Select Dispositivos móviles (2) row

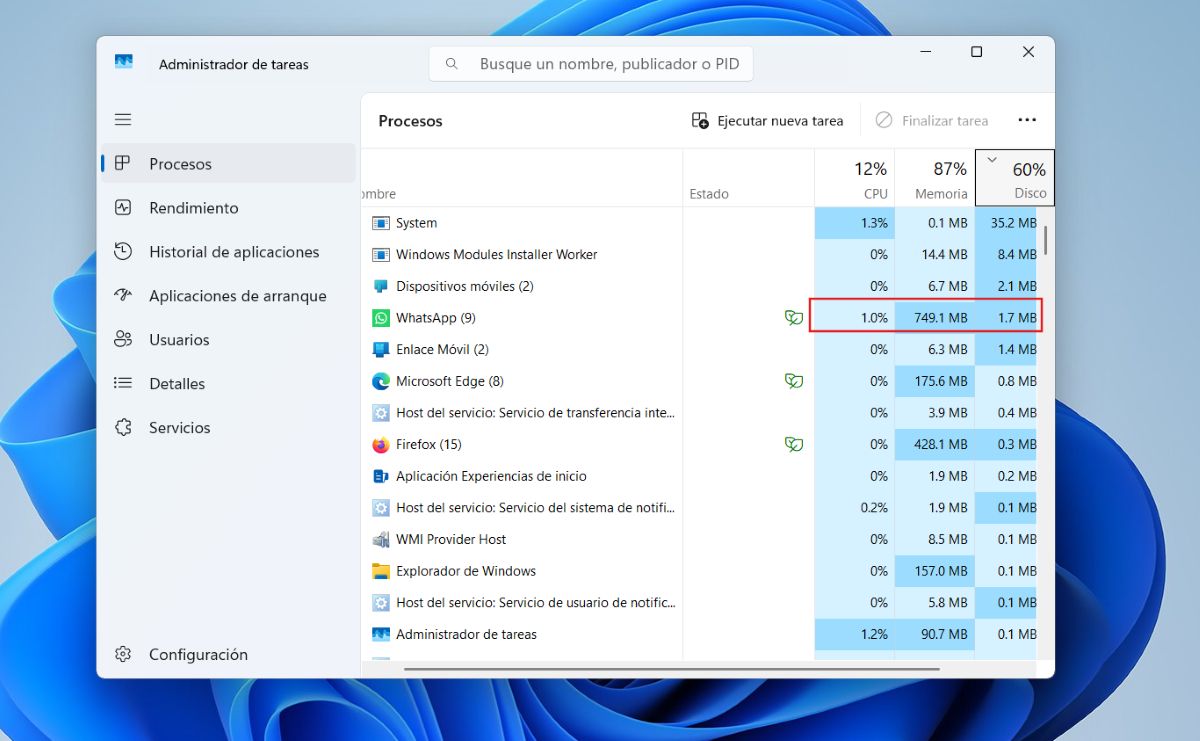(x=700, y=286)
